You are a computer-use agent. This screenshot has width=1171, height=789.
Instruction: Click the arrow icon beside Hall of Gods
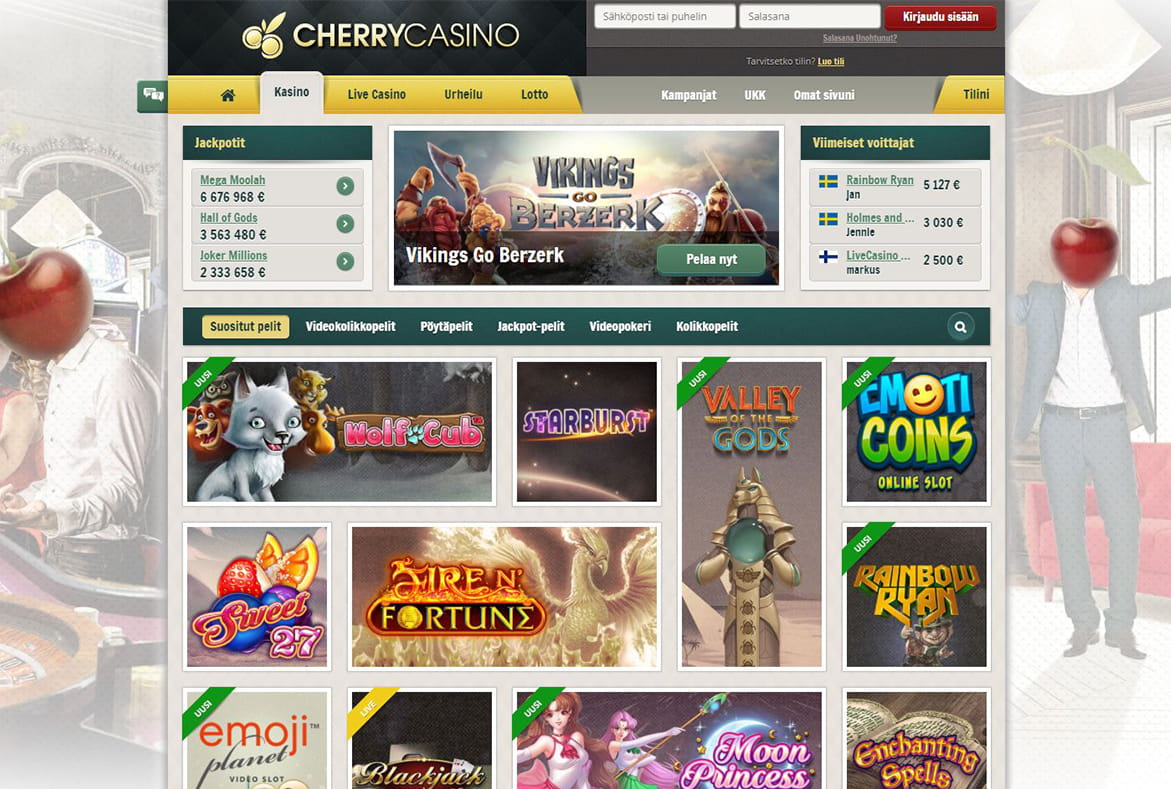click(x=345, y=223)
